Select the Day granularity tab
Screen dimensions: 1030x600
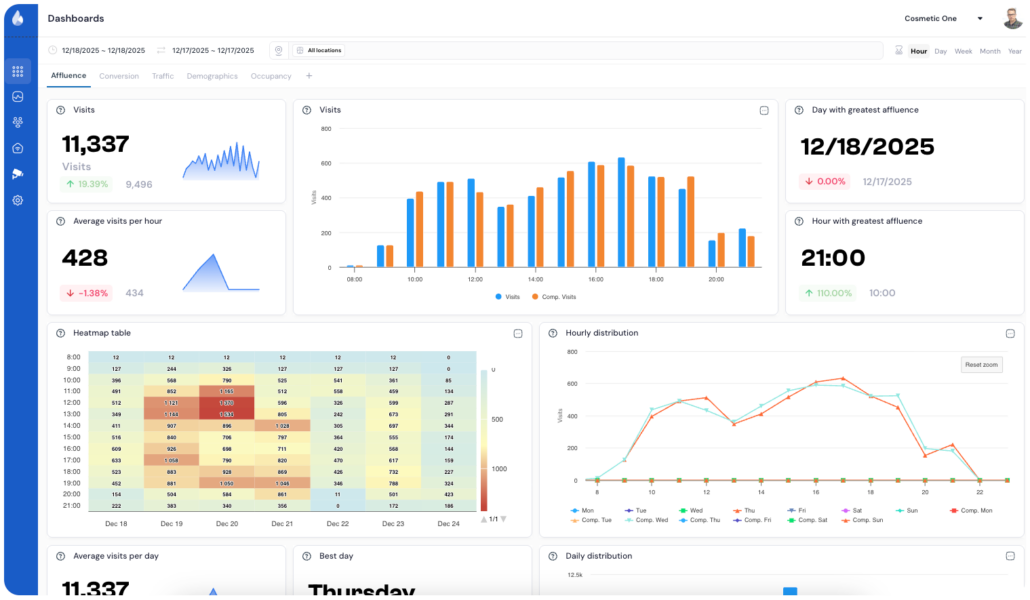pos(941,50)
